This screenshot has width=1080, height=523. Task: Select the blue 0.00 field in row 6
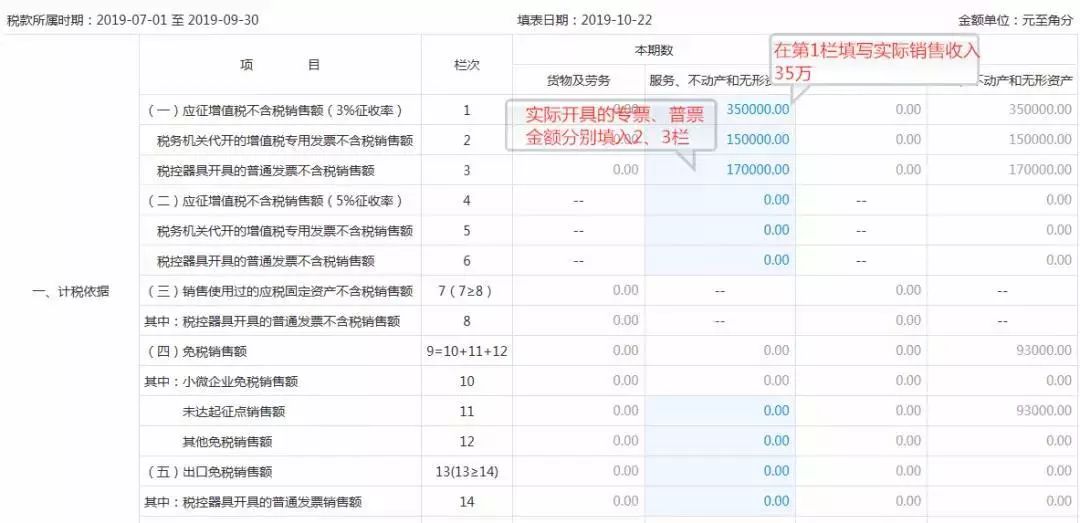click(x=720, y=260)
